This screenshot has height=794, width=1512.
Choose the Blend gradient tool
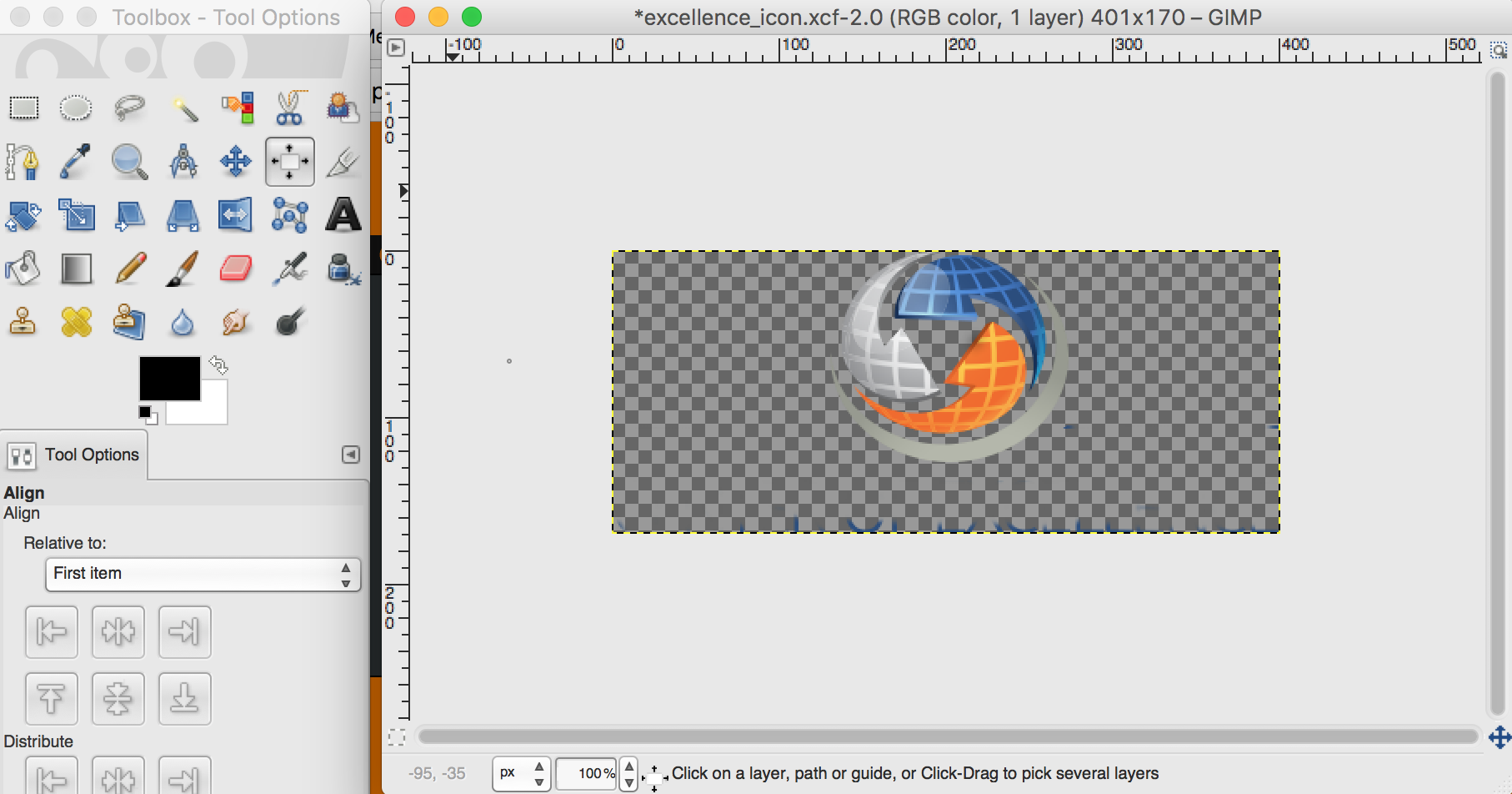(x=76, y=269)
